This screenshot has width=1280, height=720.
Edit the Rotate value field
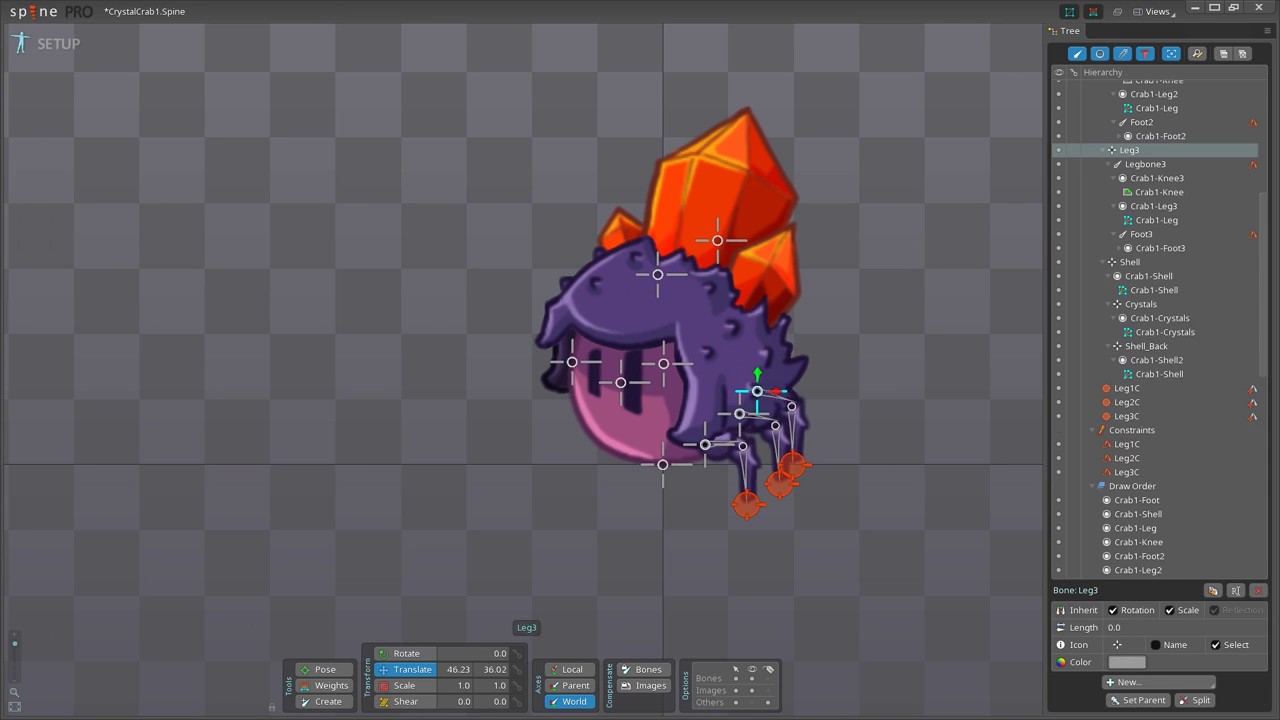click(473, 654)
